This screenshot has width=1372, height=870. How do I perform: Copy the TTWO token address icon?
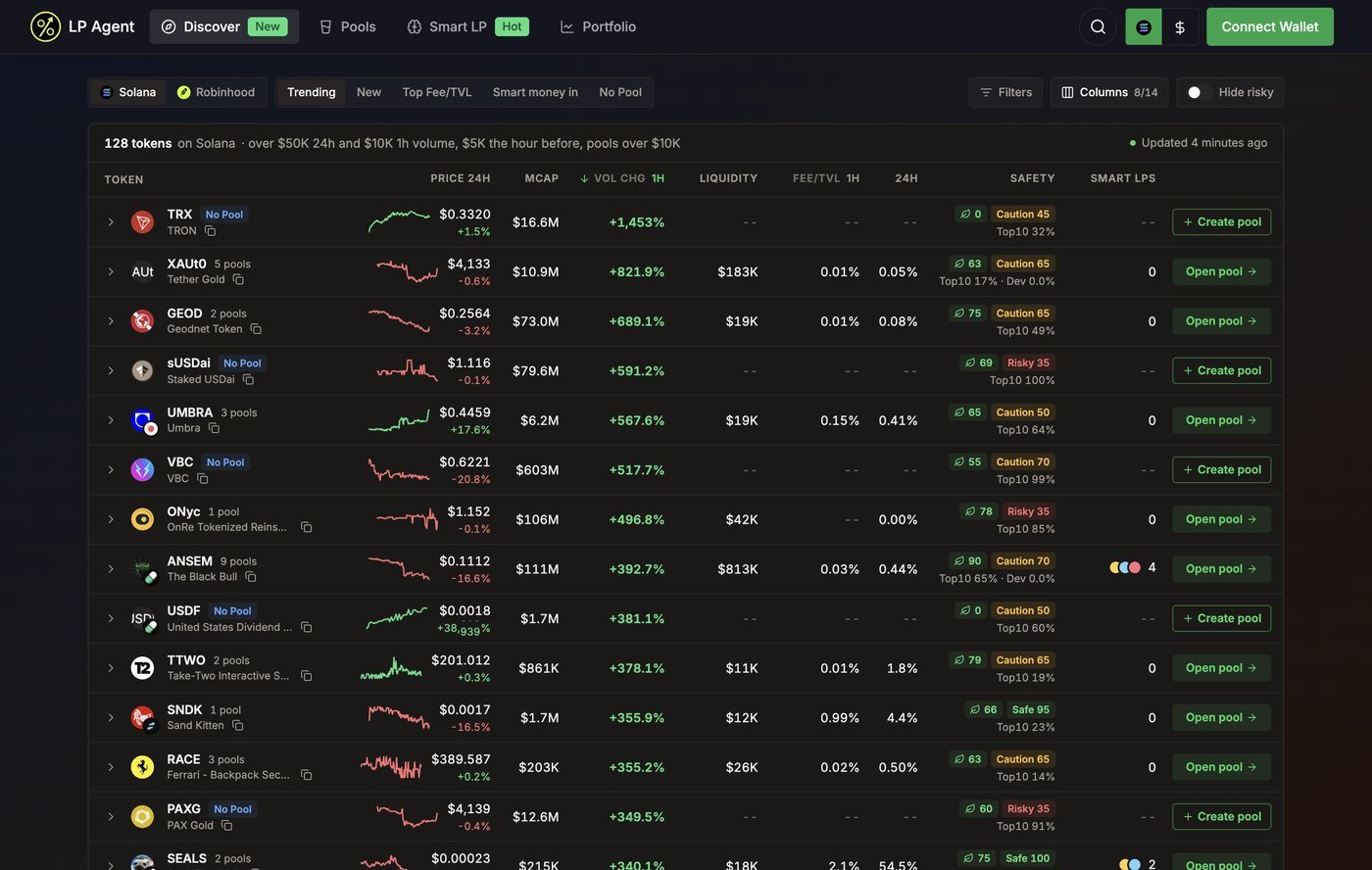(x=306, y=676)
